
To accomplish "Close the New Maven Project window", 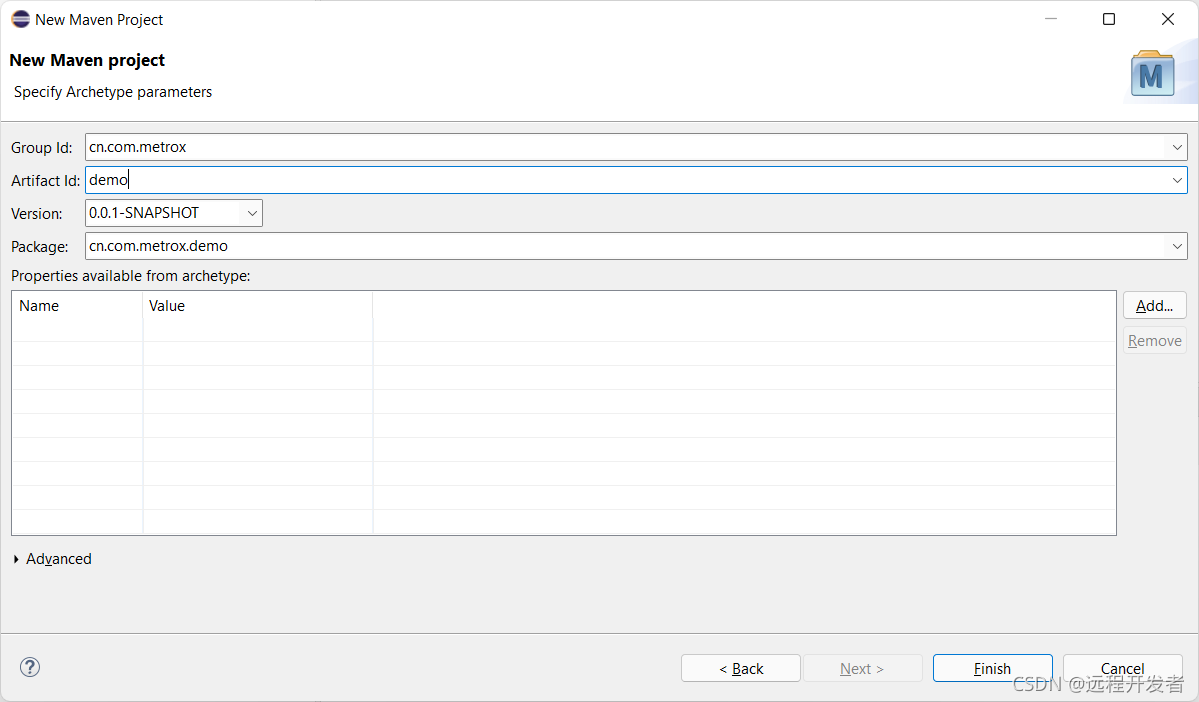I will click(1168, 19).
